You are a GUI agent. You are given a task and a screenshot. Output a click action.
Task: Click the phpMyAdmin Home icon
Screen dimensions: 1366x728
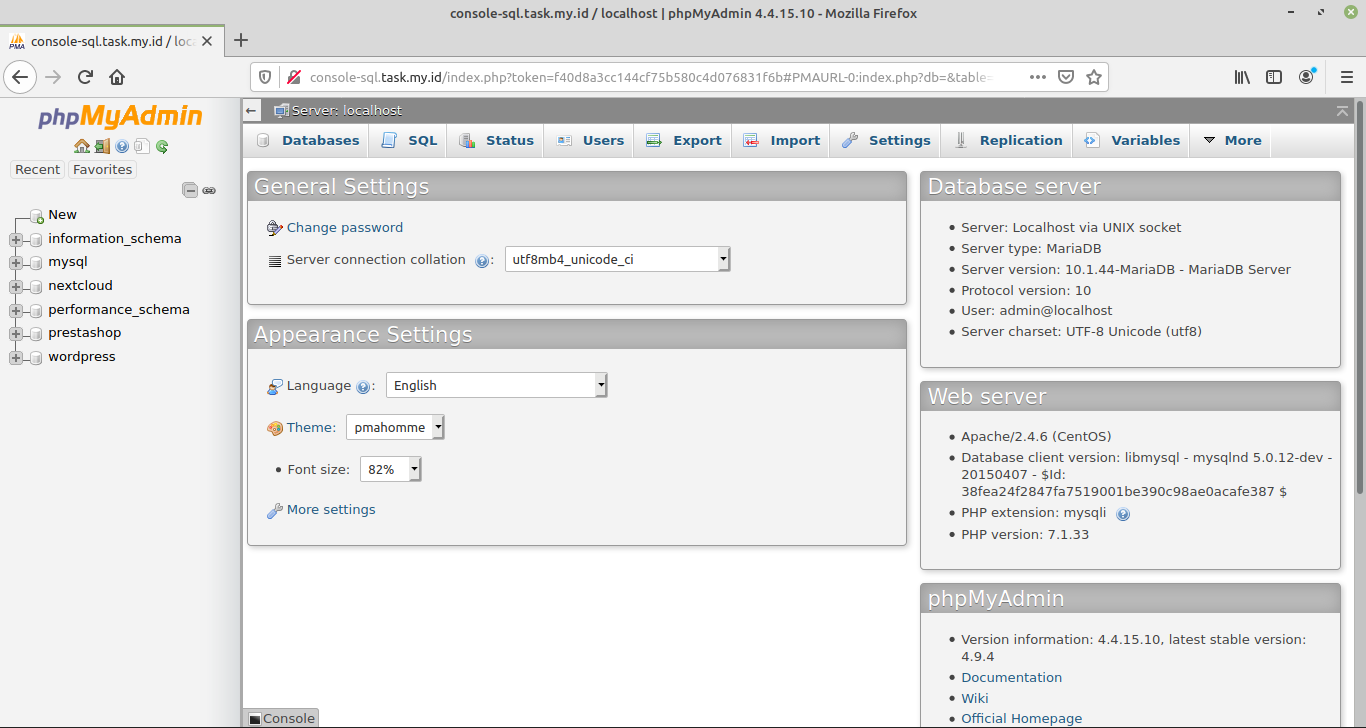(82, 146)
